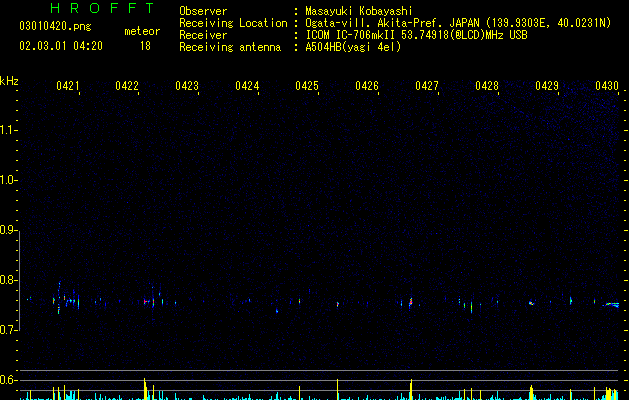
Task: Click the observer name Masayuki Kobayashi
Action: [359, 11]
